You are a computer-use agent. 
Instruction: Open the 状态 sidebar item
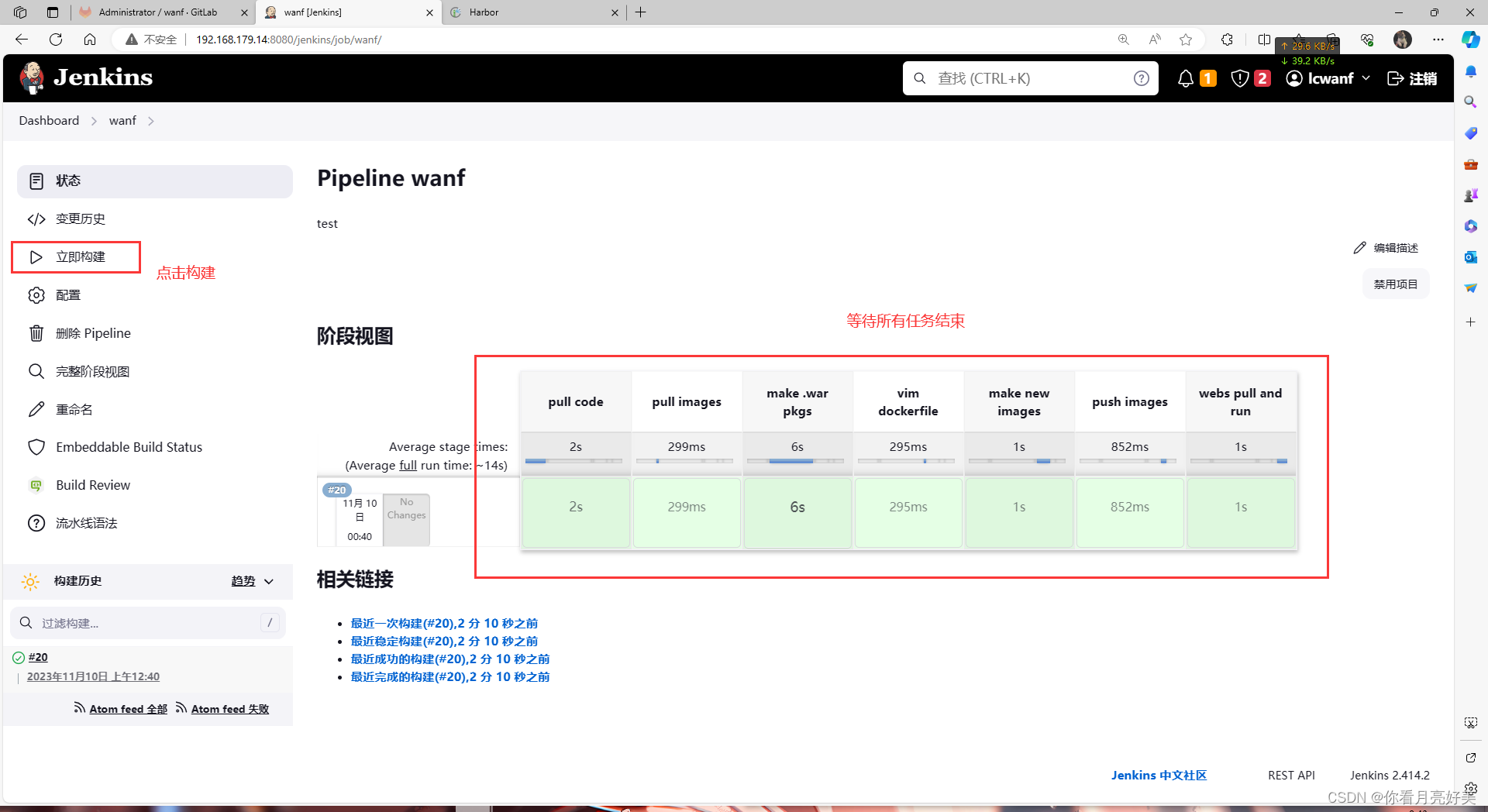(x=155, y=181)
